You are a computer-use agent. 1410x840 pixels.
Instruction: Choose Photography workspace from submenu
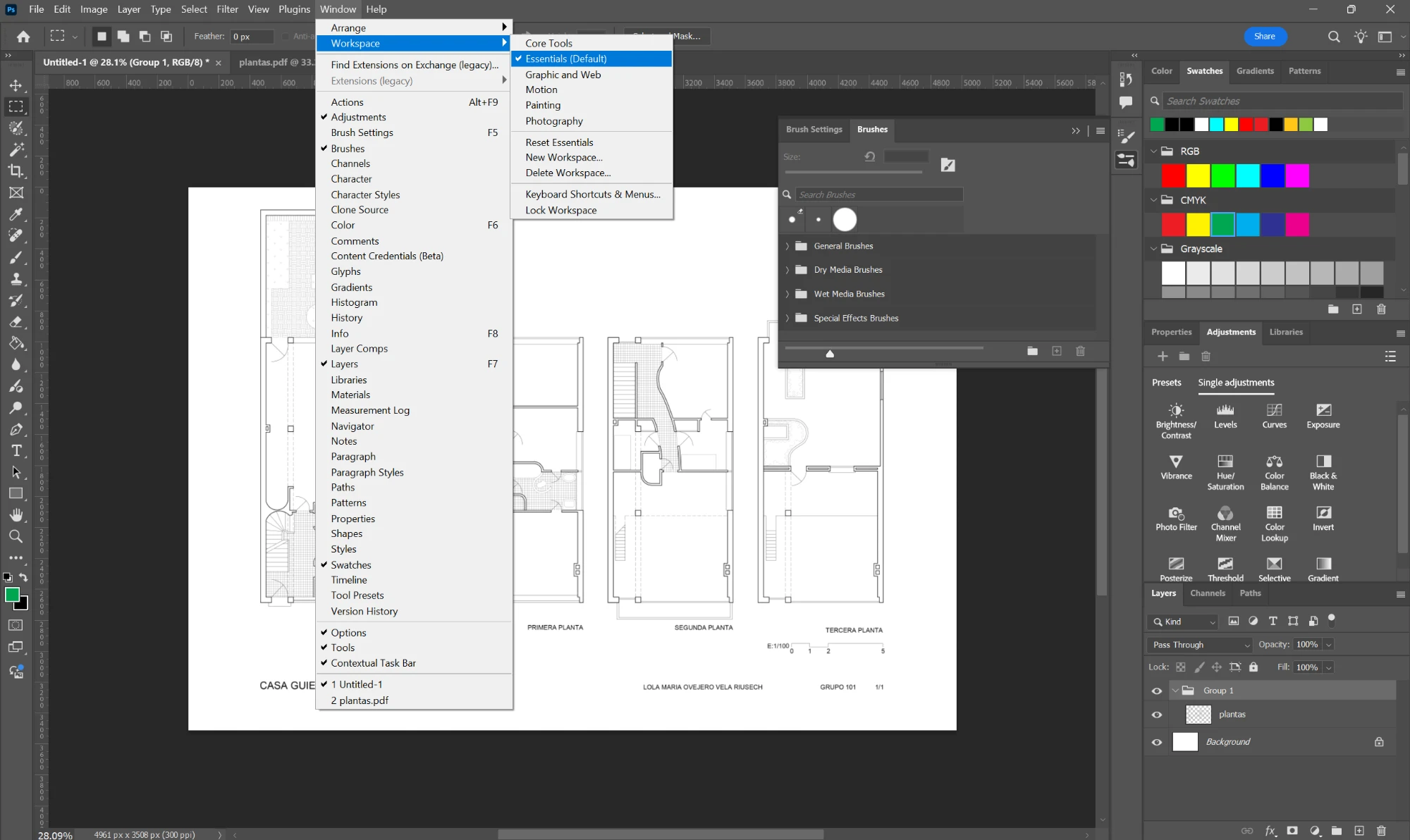click(x=554, y=121)
